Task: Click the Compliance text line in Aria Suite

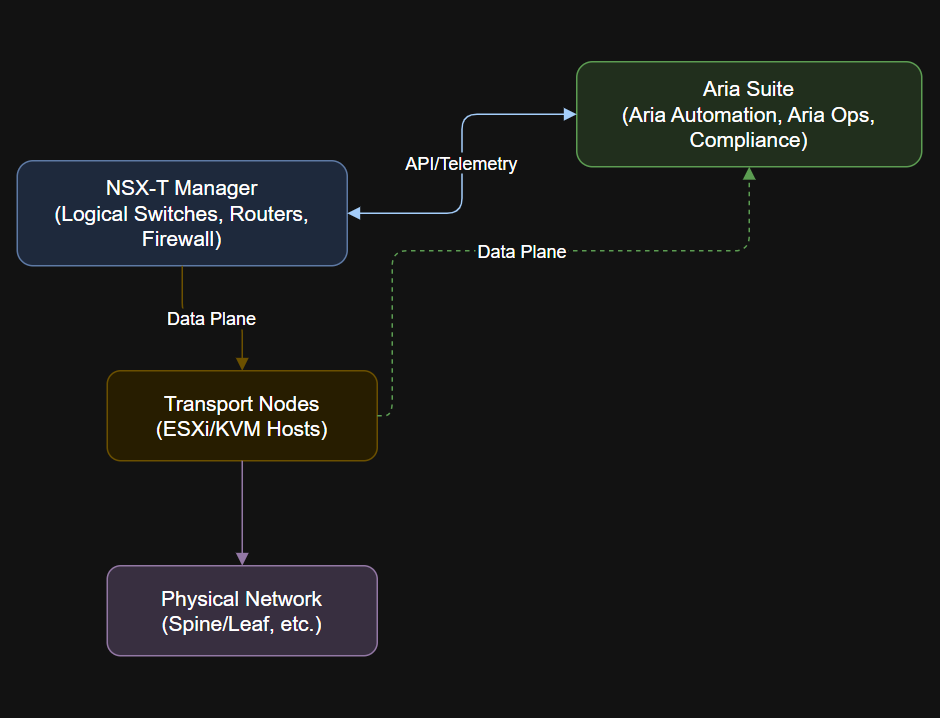Action: pos(748,140)
